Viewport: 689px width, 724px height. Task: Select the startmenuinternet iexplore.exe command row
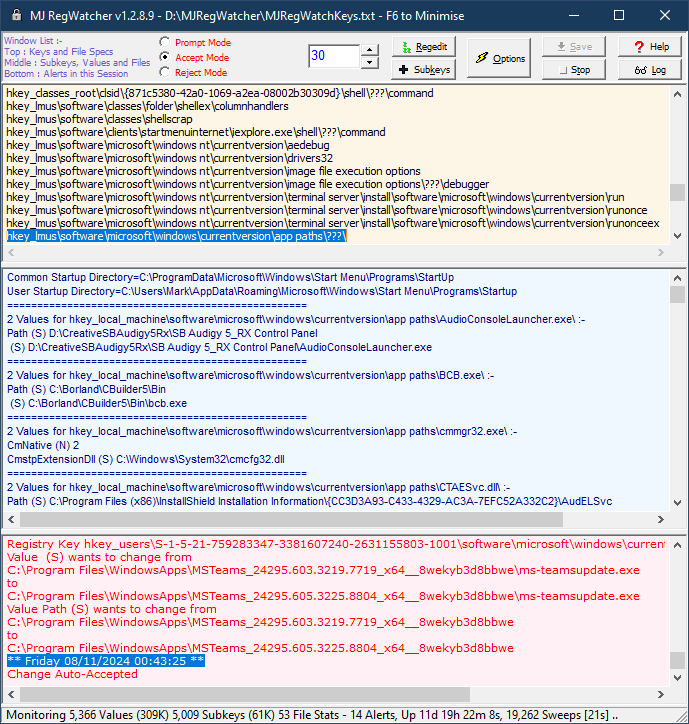pyautogui.click(x=196, y=132)
